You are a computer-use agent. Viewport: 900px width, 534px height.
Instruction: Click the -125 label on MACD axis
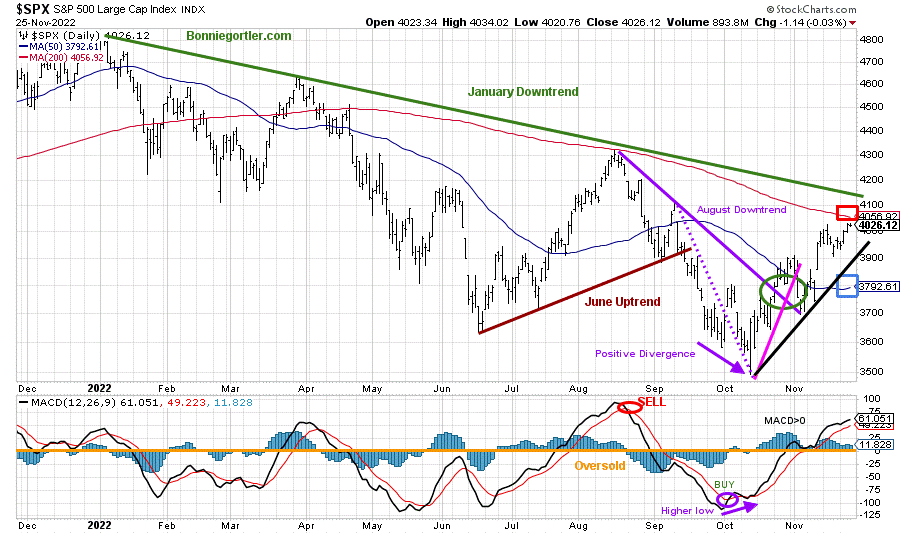[x=871, y=515]
